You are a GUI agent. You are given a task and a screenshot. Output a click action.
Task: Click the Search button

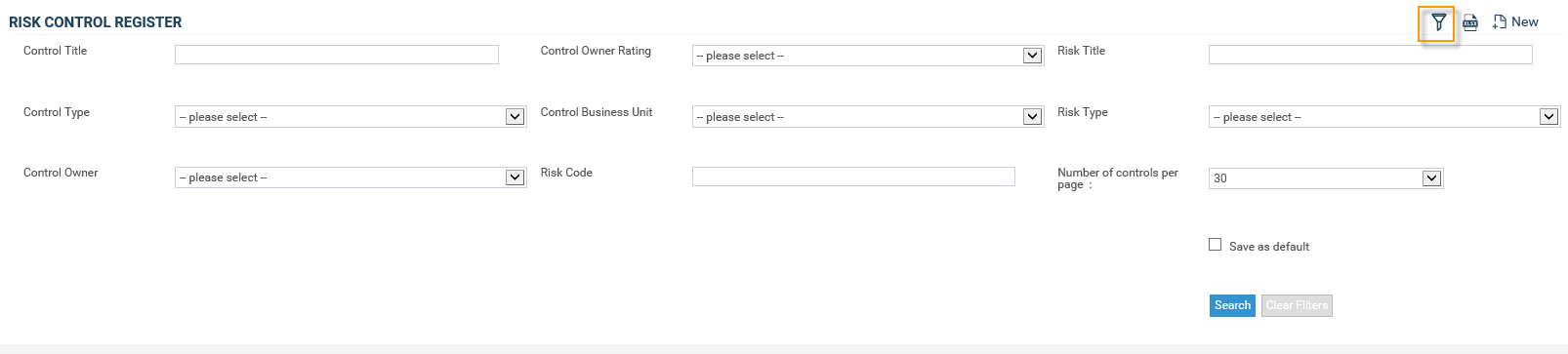point(1232,305)
